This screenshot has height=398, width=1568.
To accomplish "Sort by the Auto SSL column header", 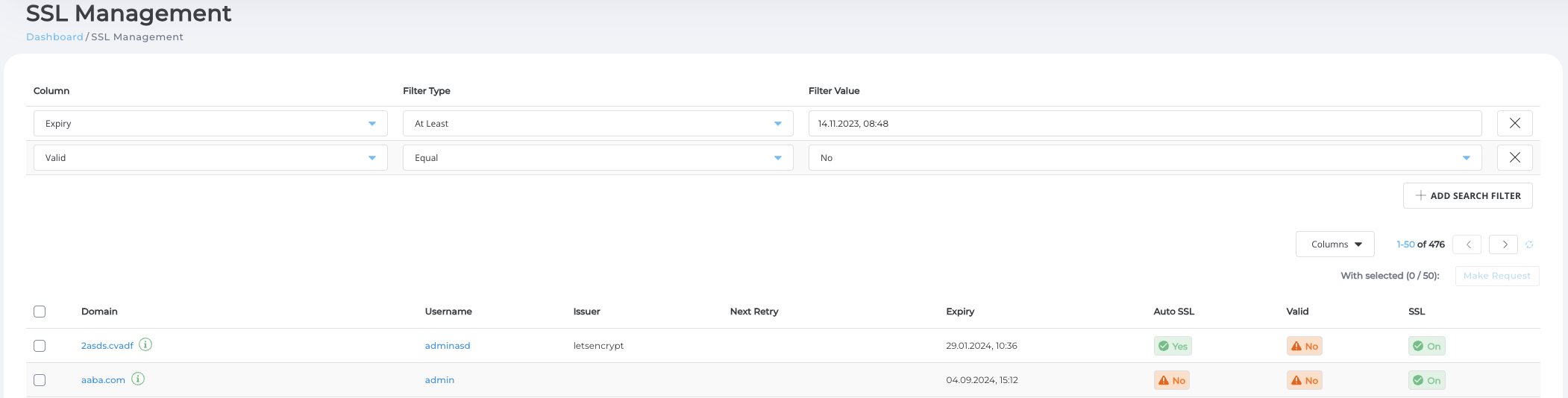I will click(1173, 312).
